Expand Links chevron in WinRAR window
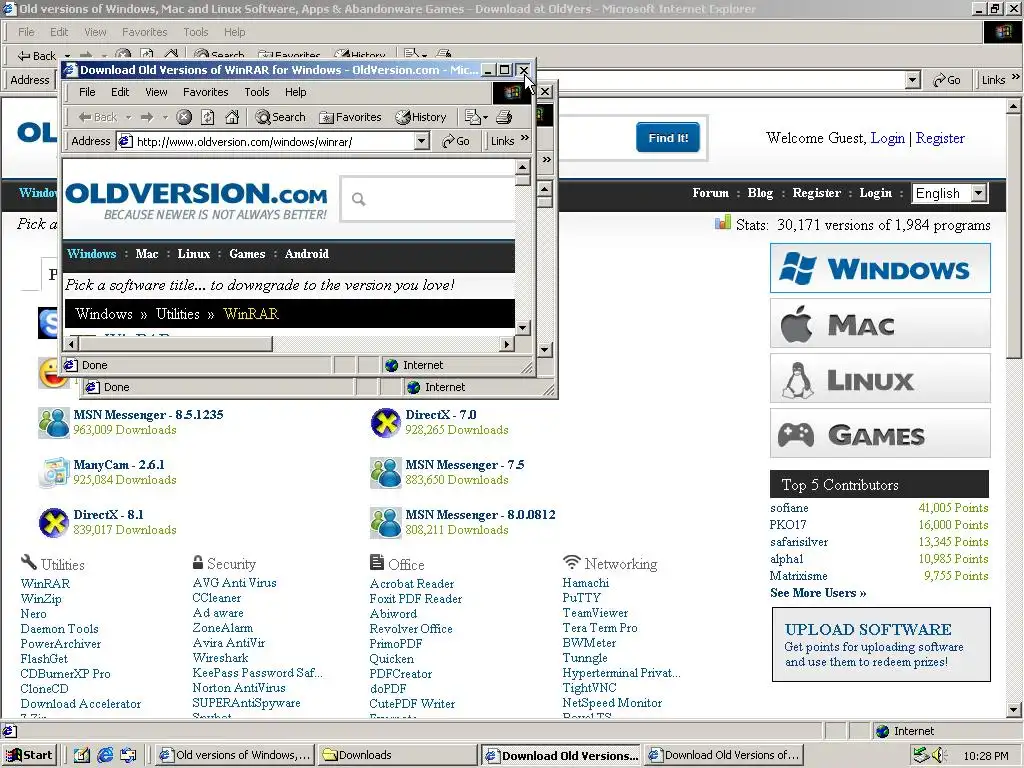Screen dimensions: 1024x768 click(524, 138)
